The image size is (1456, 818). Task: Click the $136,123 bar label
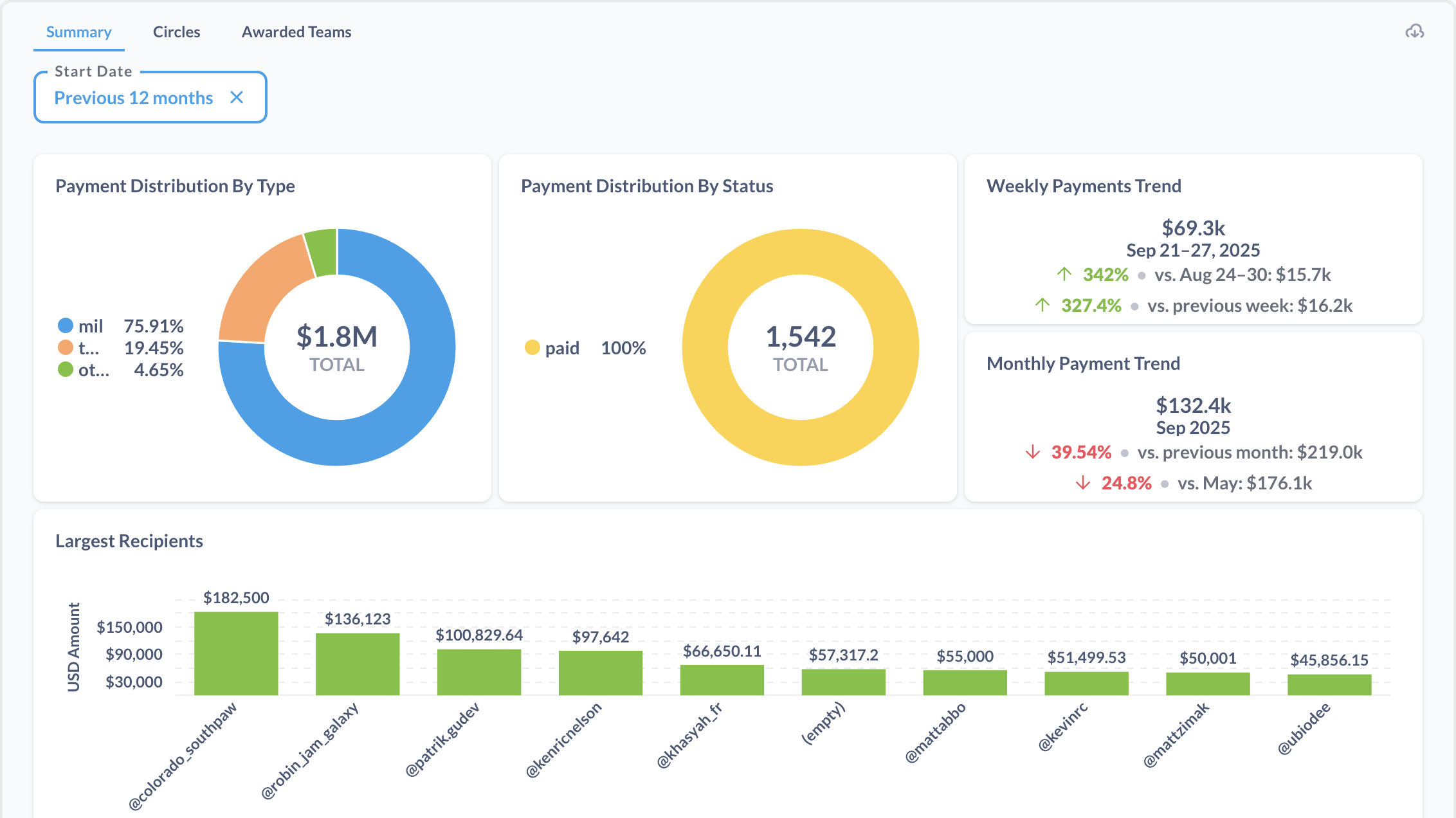(x=358, y=619)
